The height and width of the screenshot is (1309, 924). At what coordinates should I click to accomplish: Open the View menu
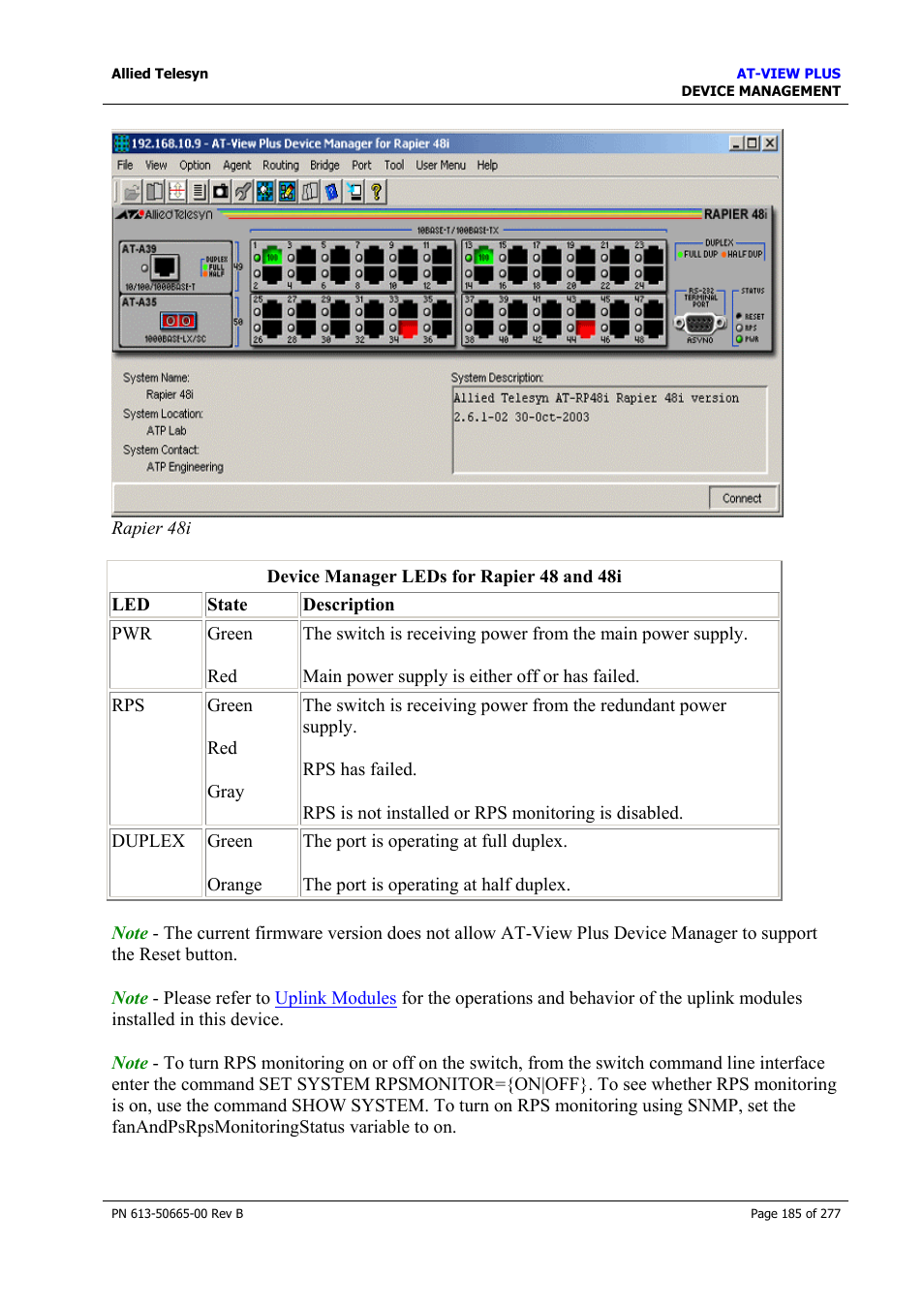(156, 166)
